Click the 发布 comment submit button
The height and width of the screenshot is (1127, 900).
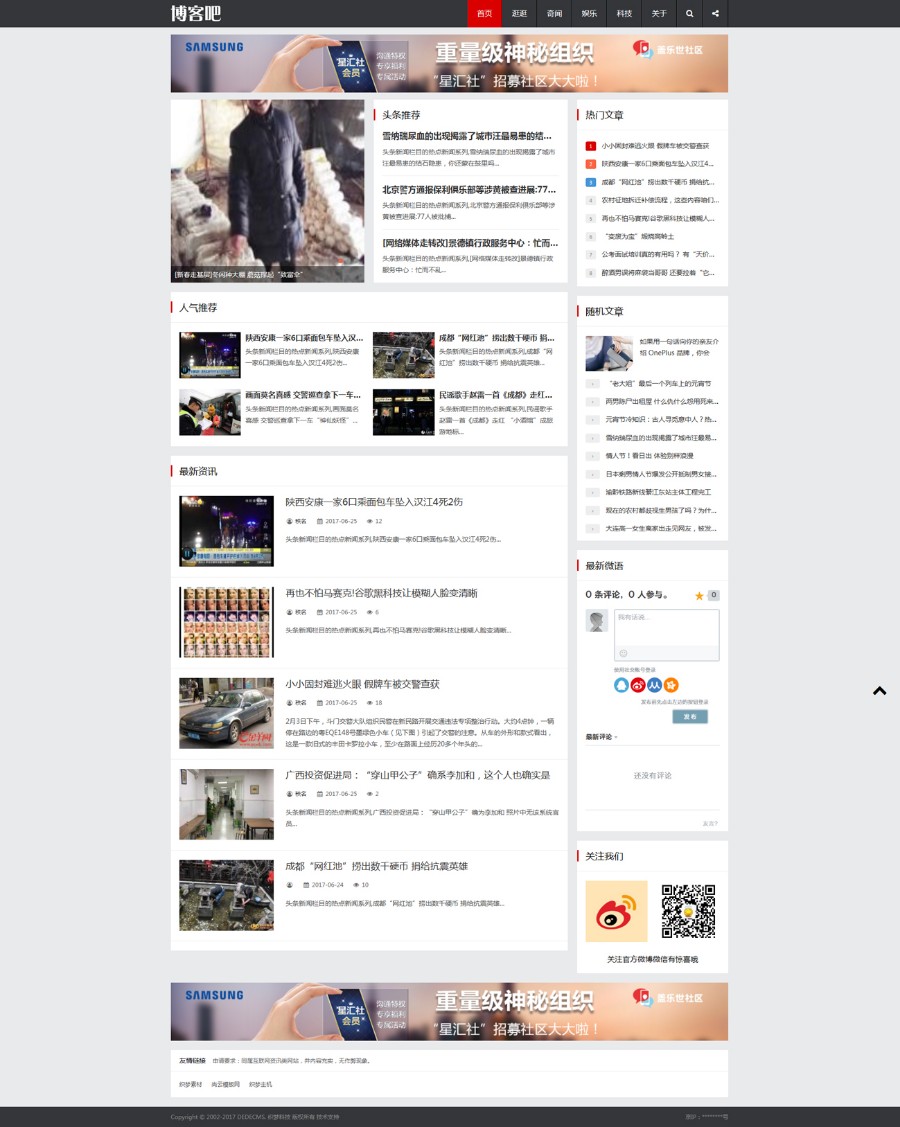(690, 716)
